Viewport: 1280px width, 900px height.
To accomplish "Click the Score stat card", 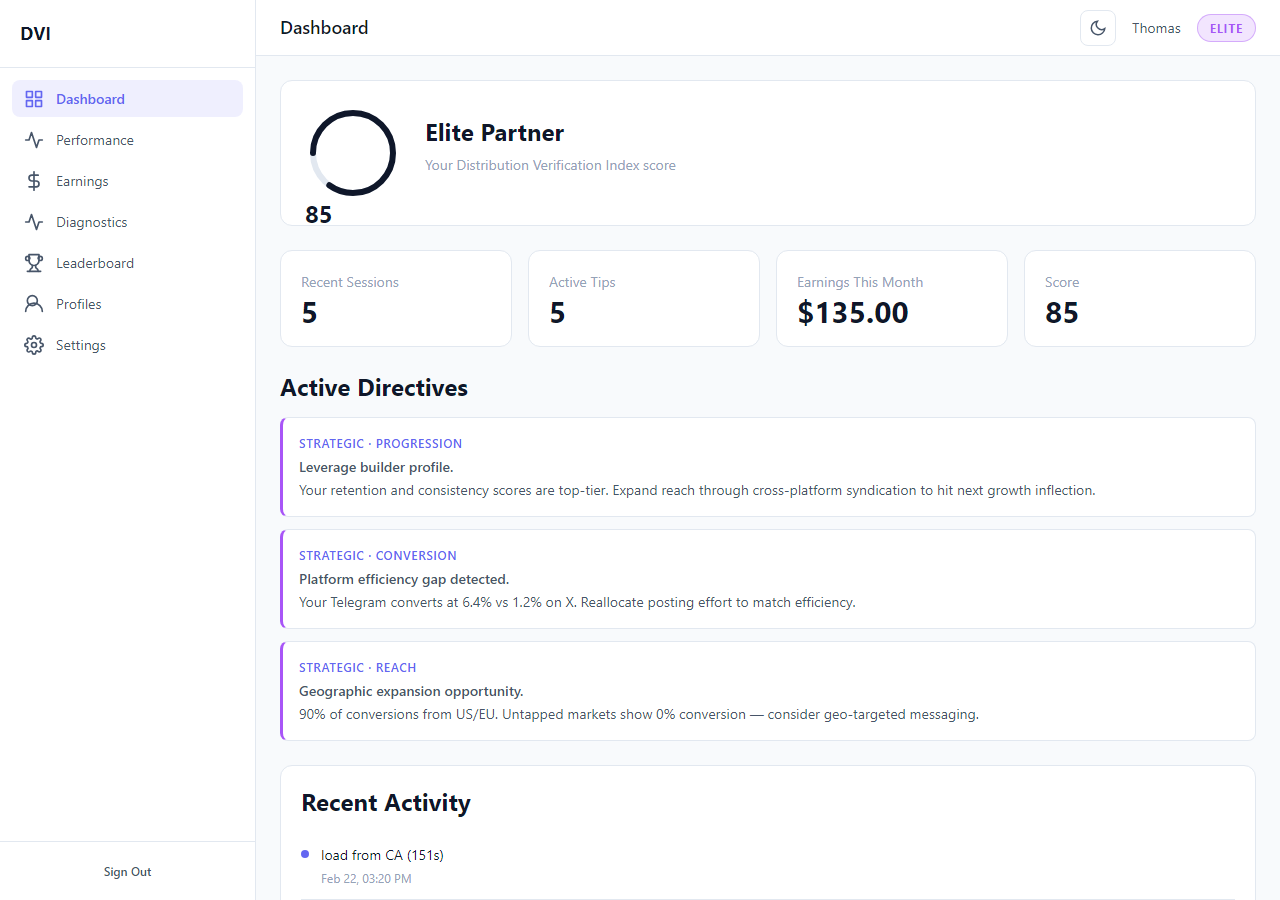I will pyautogui.click(x=1140, y=298).
